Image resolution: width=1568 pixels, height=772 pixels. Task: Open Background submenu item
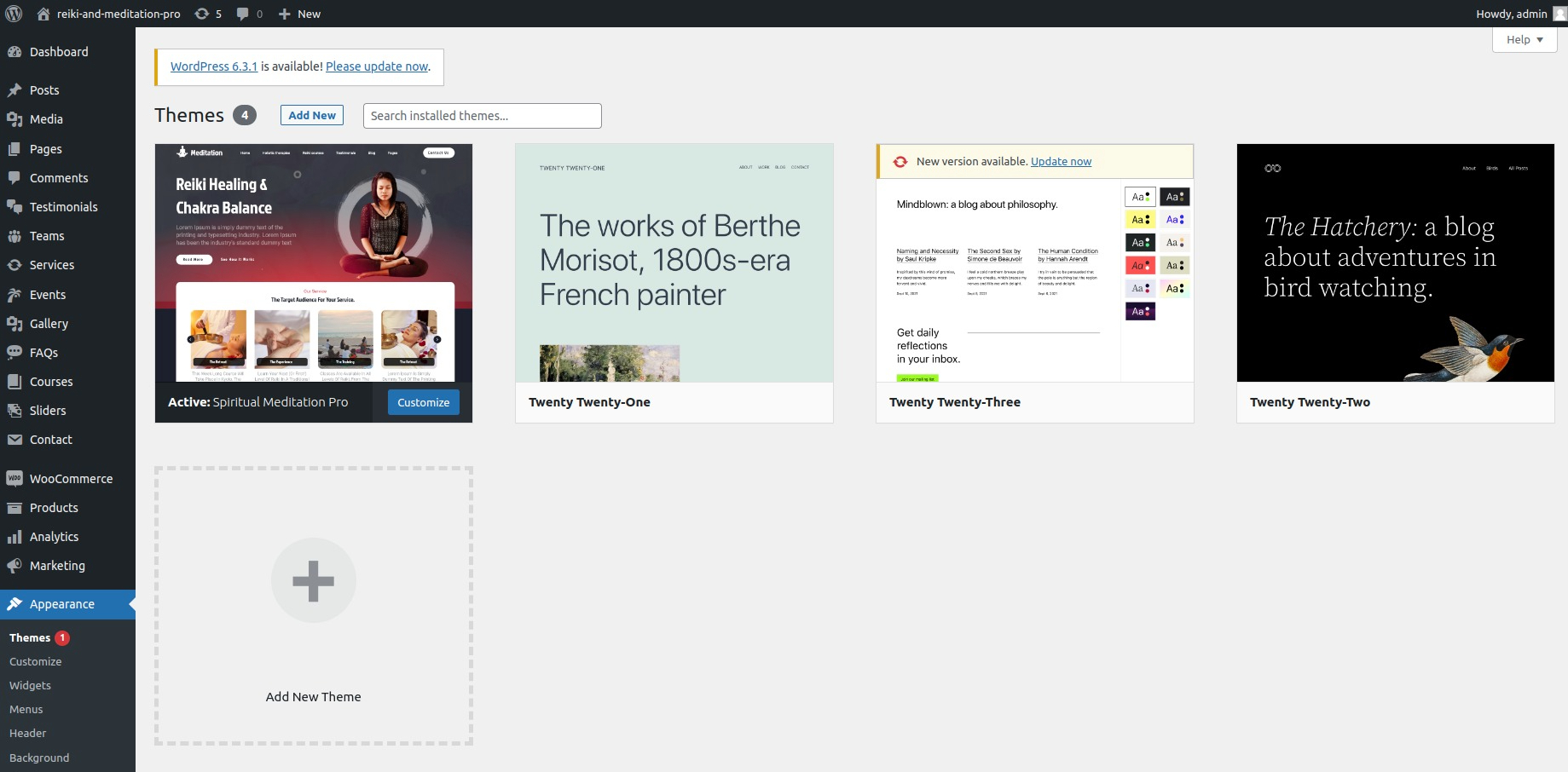(x=39, y=758)
